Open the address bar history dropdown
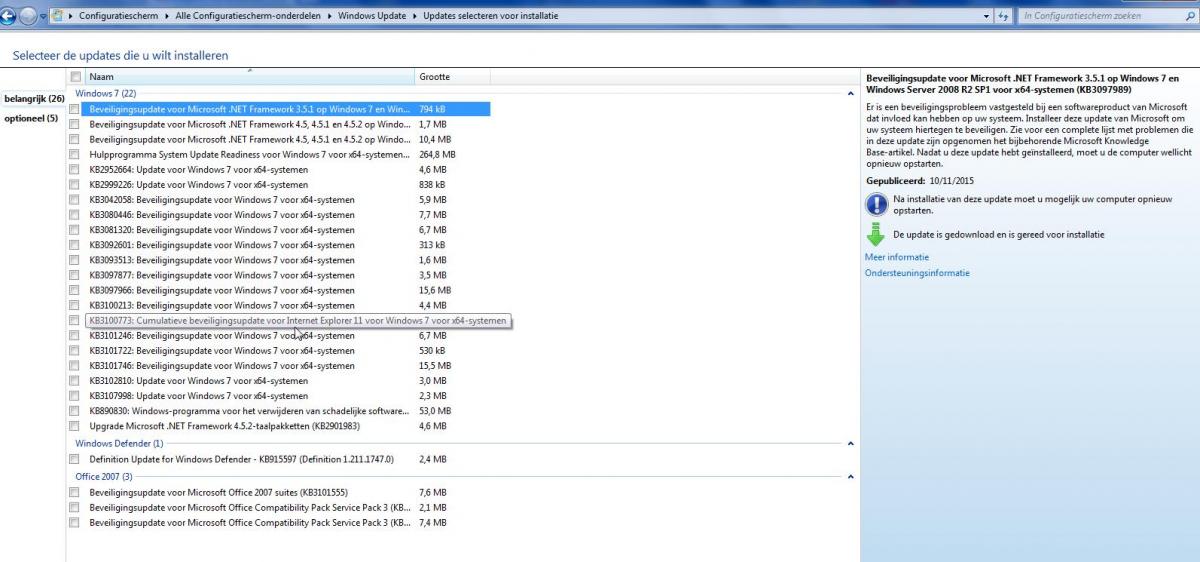Viewport: 1200px width, 562px height. click(x=988, y=16)
